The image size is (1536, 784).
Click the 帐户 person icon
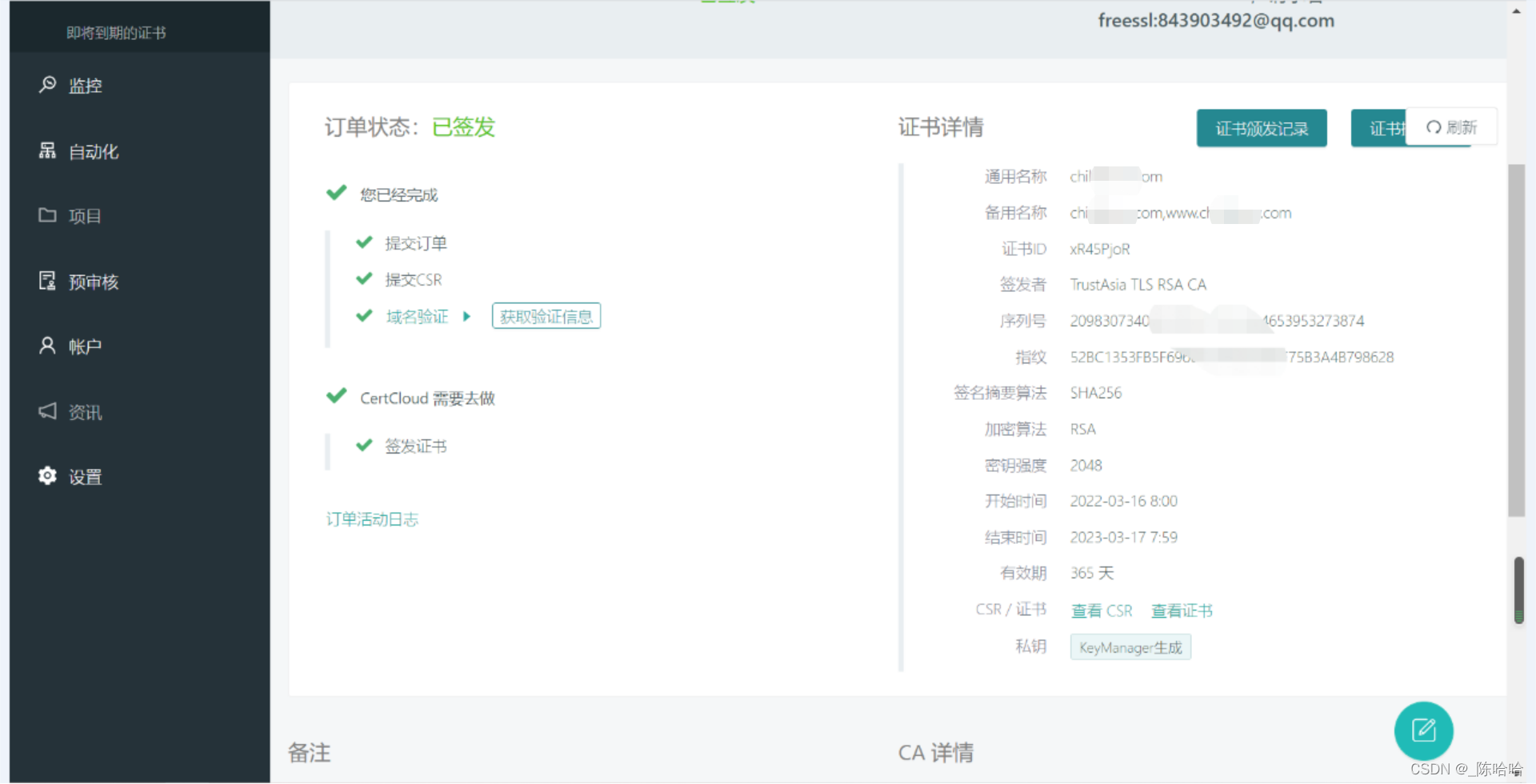[48, 346]
